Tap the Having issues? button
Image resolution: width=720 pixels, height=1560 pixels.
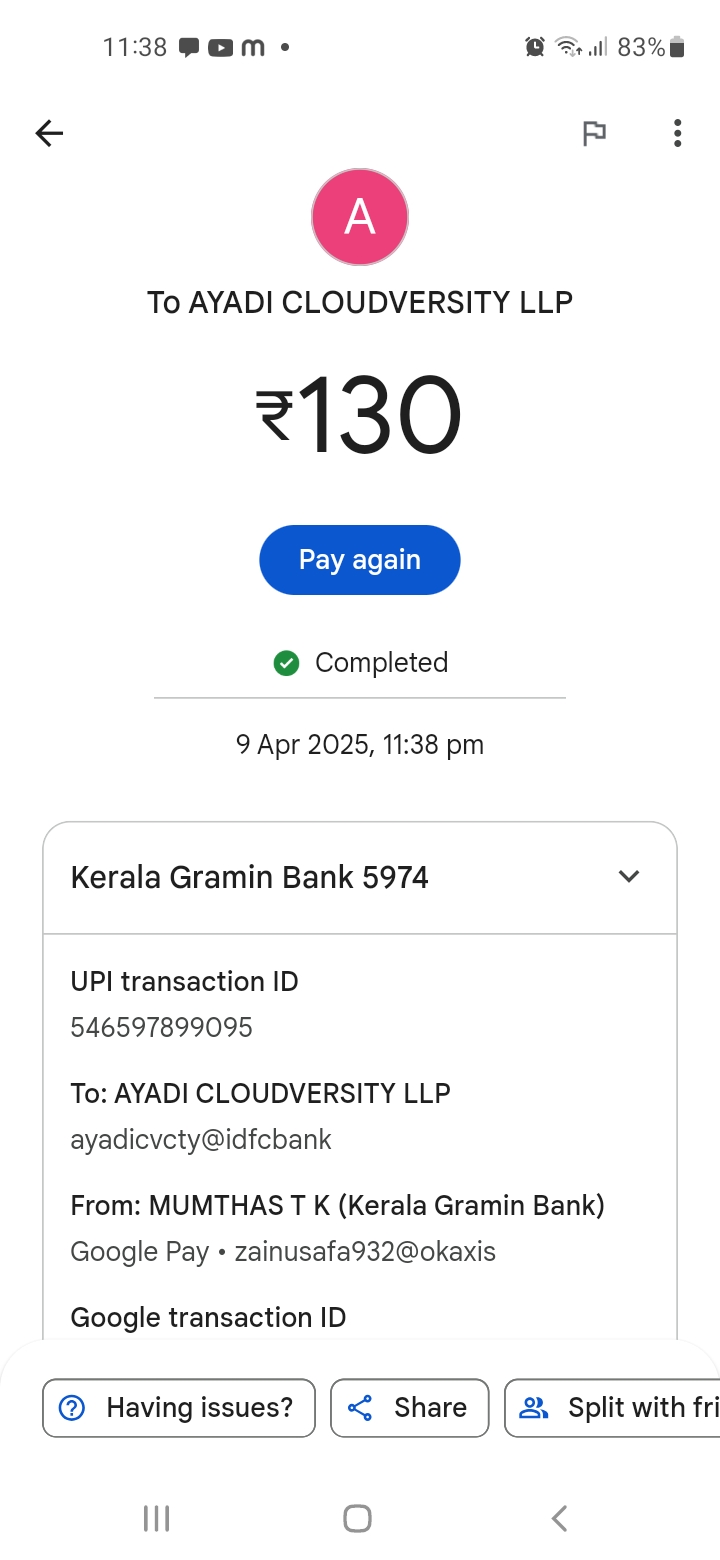click(x=179, y=1408)
